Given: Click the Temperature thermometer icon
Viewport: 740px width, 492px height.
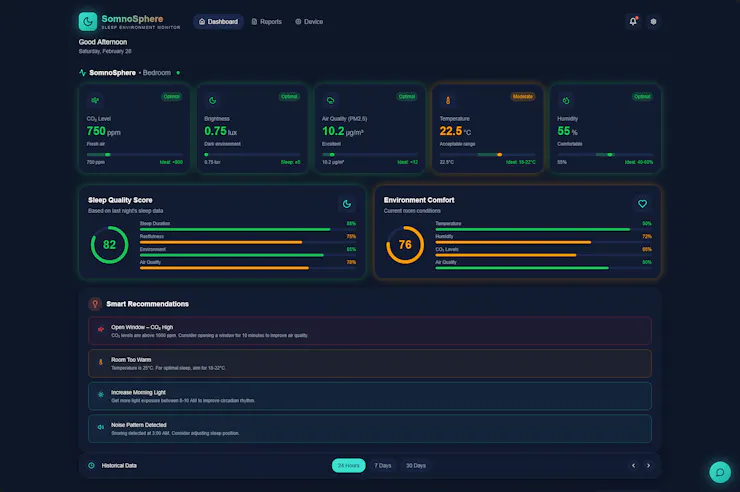Looking at the screenshot, I should pyautogui.click(x=448, y=100).
